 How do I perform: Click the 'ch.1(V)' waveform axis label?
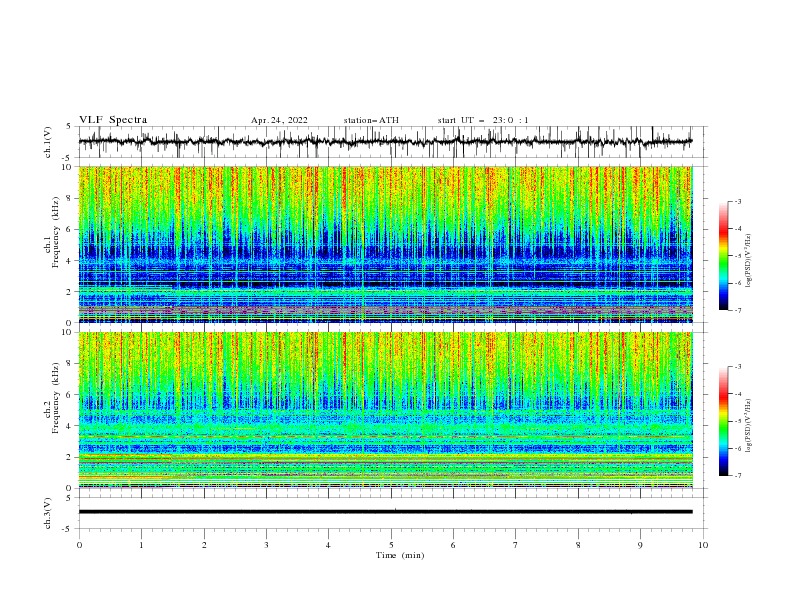pyautogui.click(x=48, y=142)
